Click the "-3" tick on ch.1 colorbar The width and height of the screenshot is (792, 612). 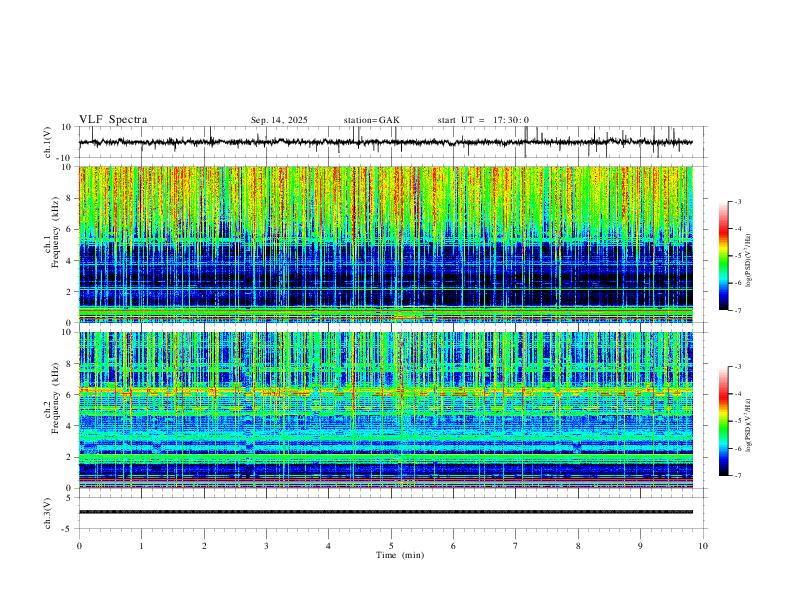click(x=737, y=201)
